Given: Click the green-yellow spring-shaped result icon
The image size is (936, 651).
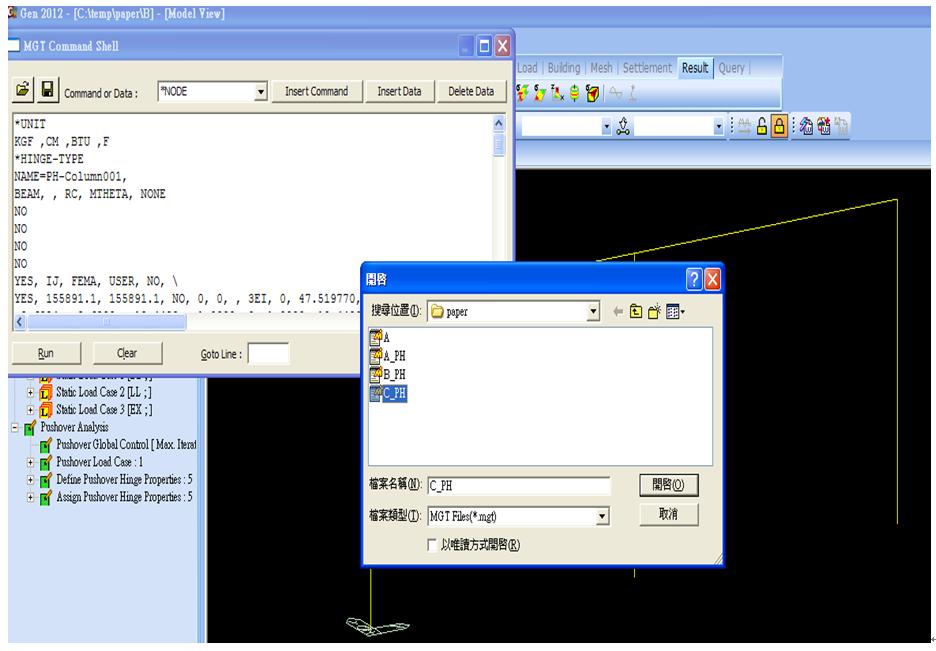Looking at the screenshot, I should pyautogui.click(x=575, y=93).
